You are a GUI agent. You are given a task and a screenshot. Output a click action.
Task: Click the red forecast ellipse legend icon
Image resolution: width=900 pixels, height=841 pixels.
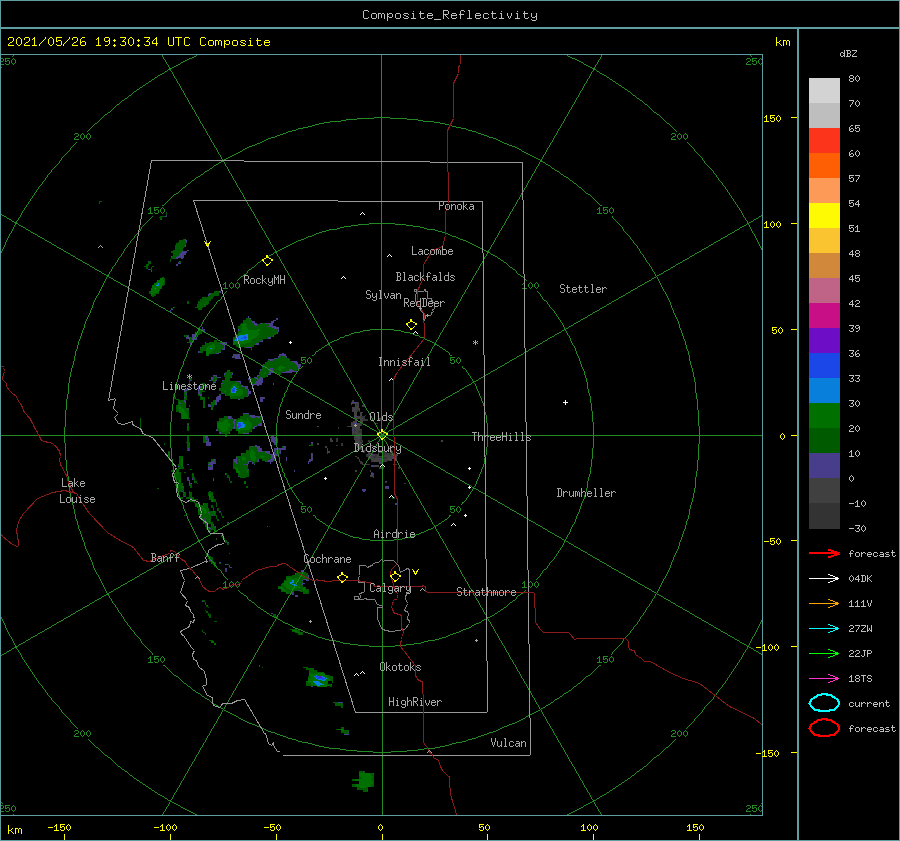[x=824, y=728]
